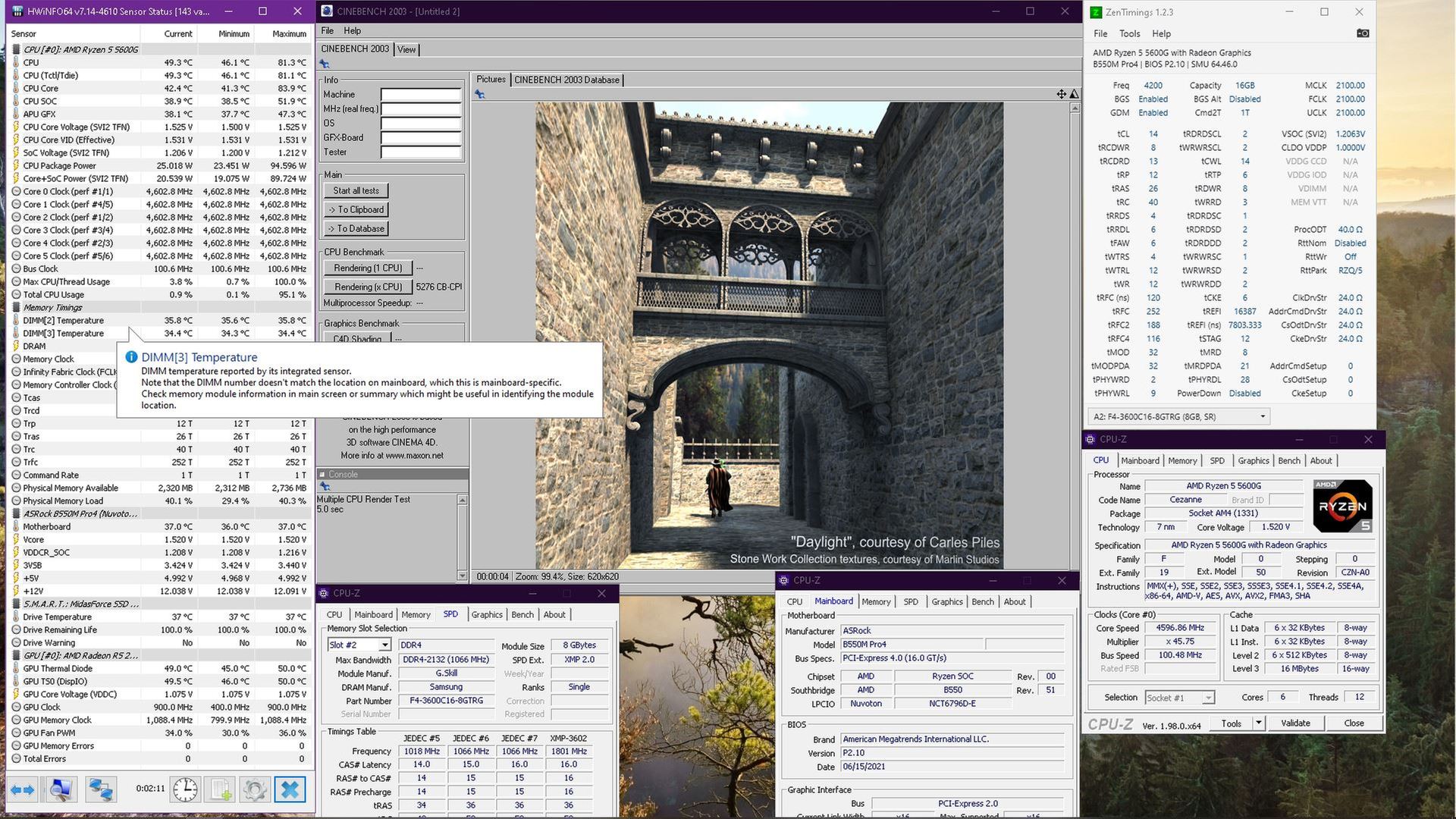This screenshot has height=819, width=1456.
Task: Open Memory Slot Selection Slot #2 dropdown
Action: click(x=385, y=645)
